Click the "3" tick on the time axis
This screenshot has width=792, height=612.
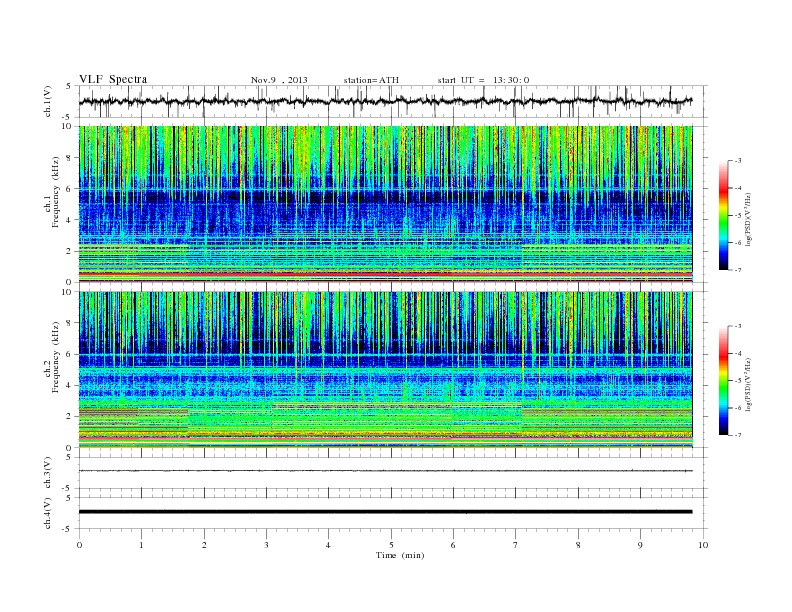(x=266, y=545)
